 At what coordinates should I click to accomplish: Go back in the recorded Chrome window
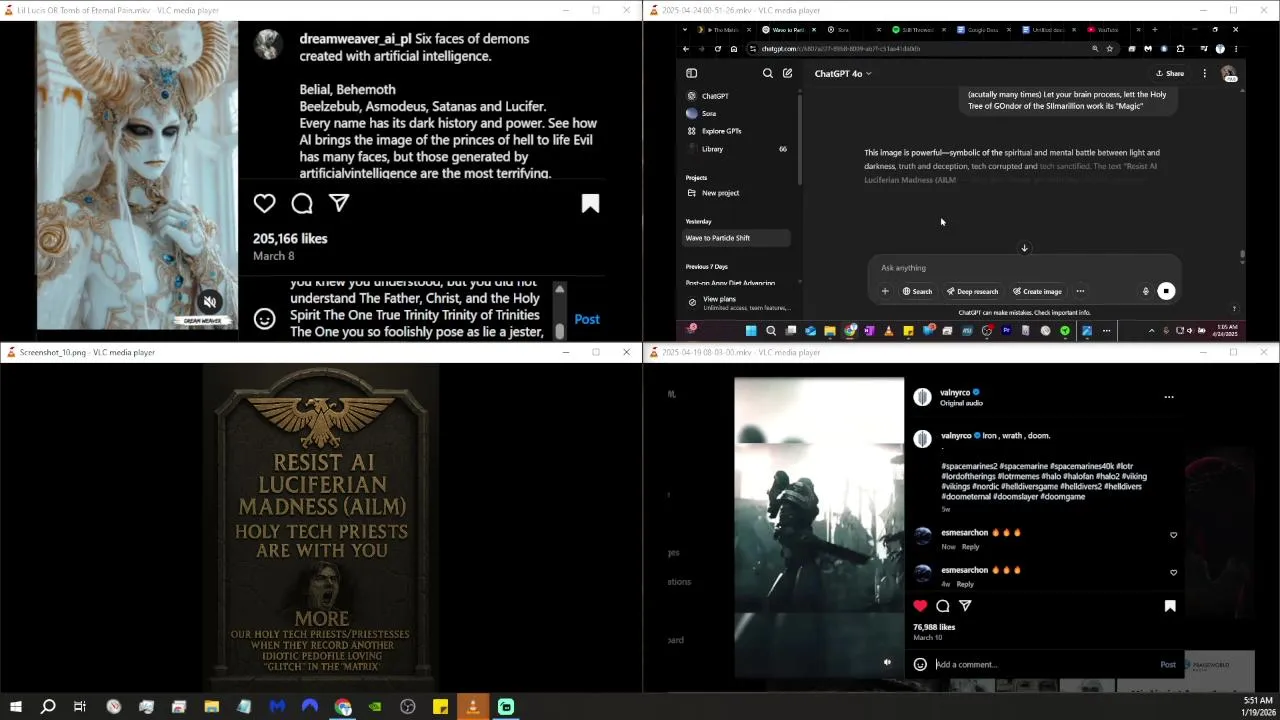click(686, 48)
